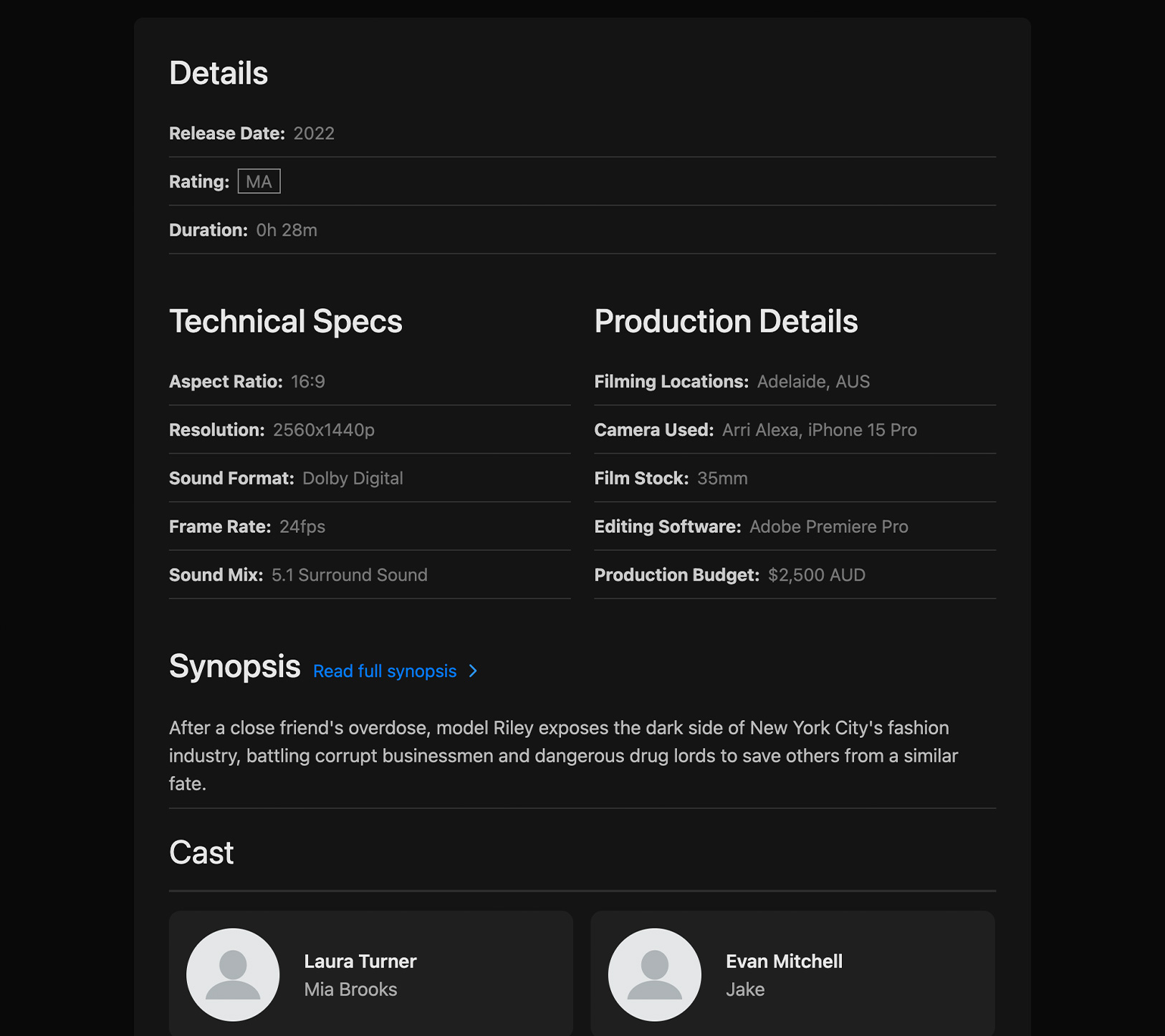Click Laura Turner's avatar placeholder
The image size is (1165, 1036).
233,974
